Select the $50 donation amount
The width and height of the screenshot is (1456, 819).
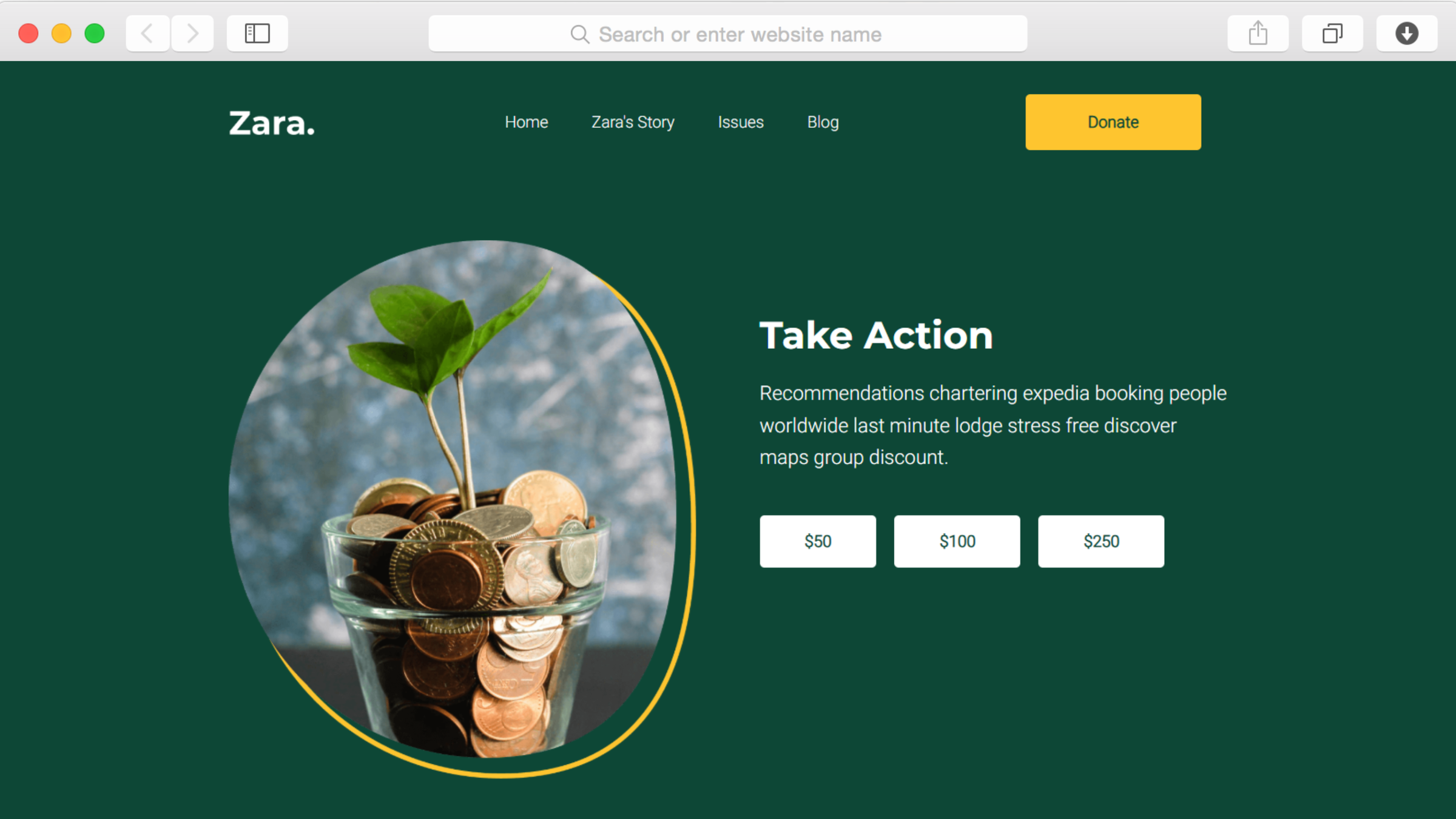[x=818, y=541]
